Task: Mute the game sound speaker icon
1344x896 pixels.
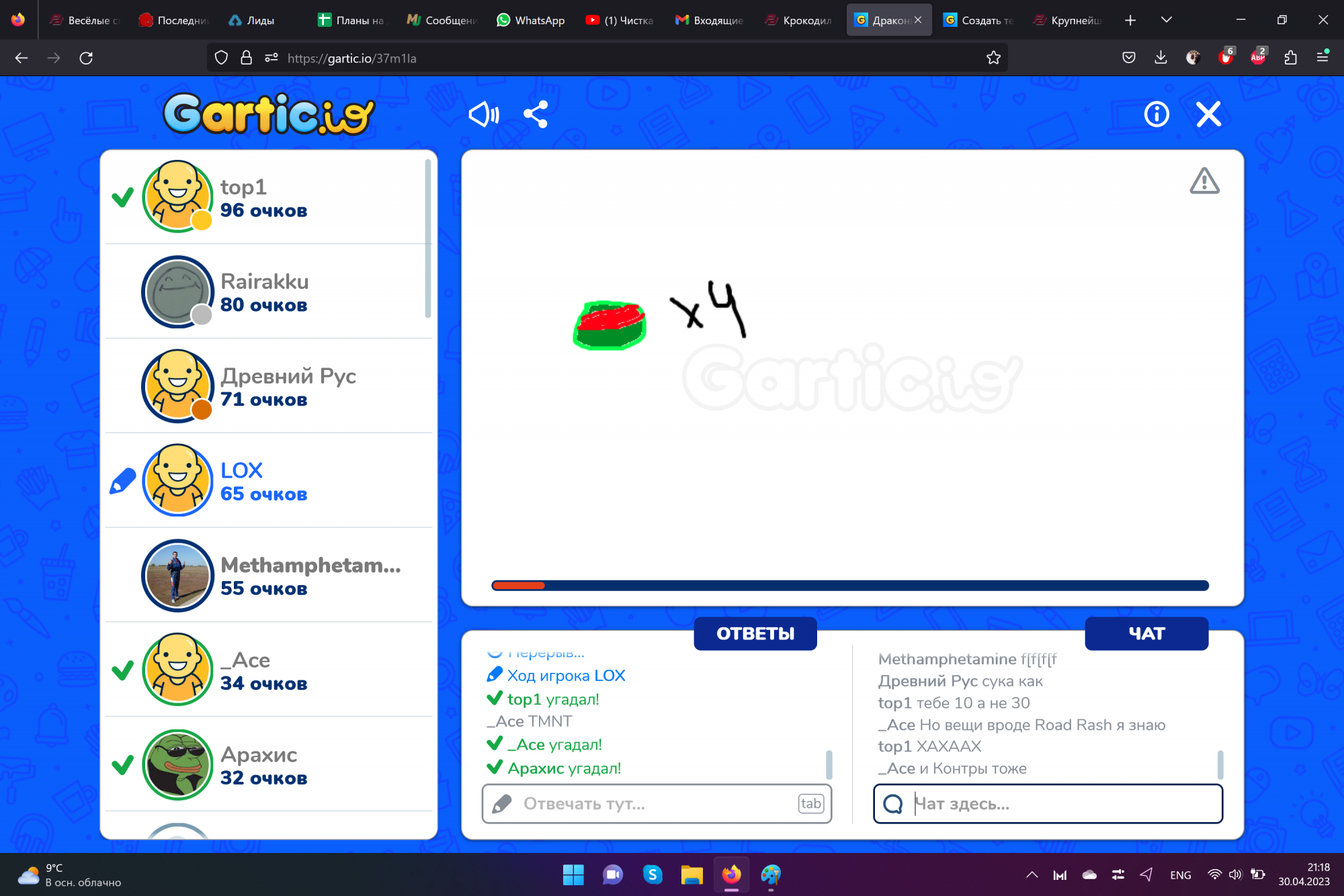Action: (483, 114)
